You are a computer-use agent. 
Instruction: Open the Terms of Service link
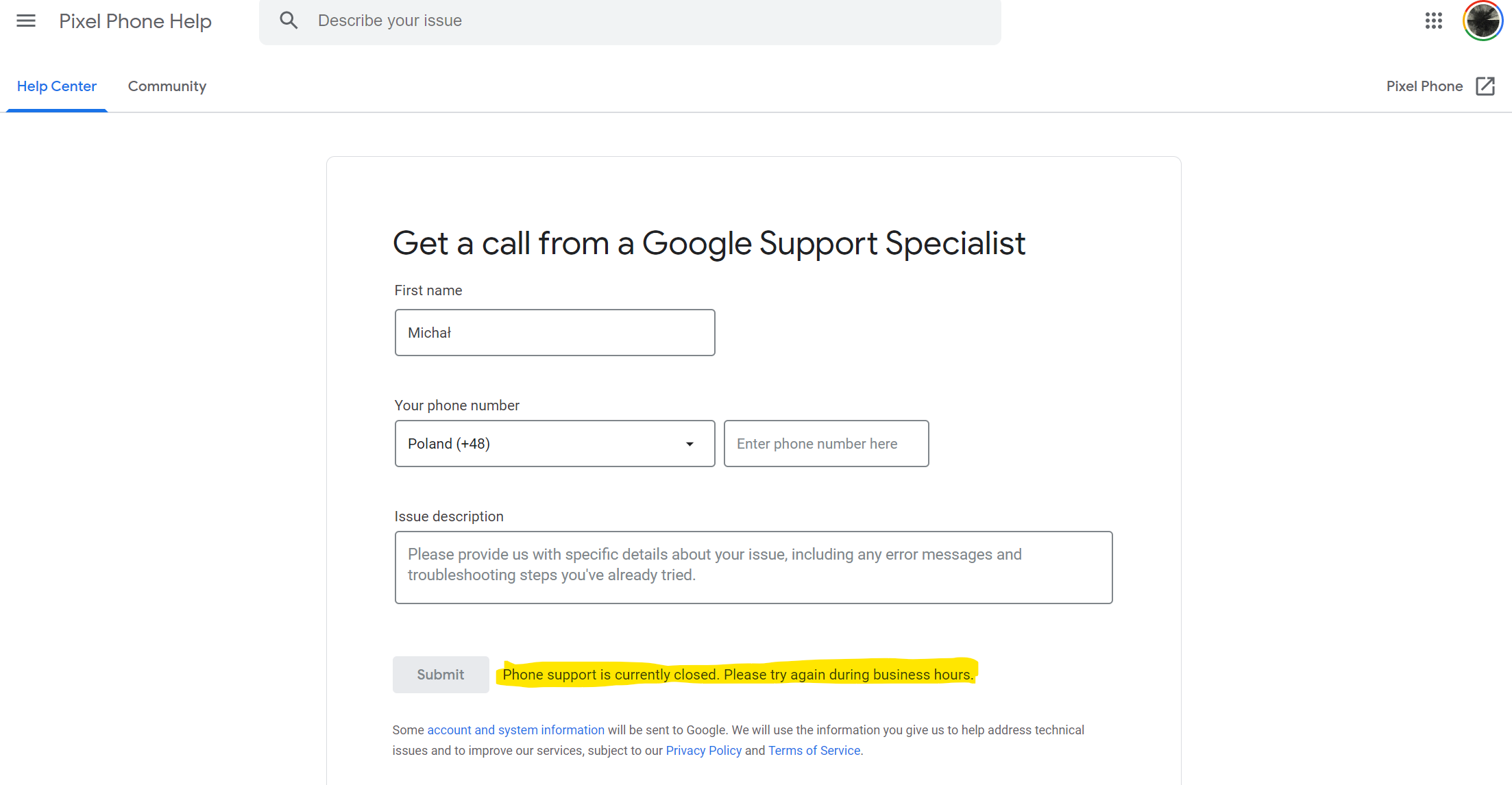click(x=814, y=751)
